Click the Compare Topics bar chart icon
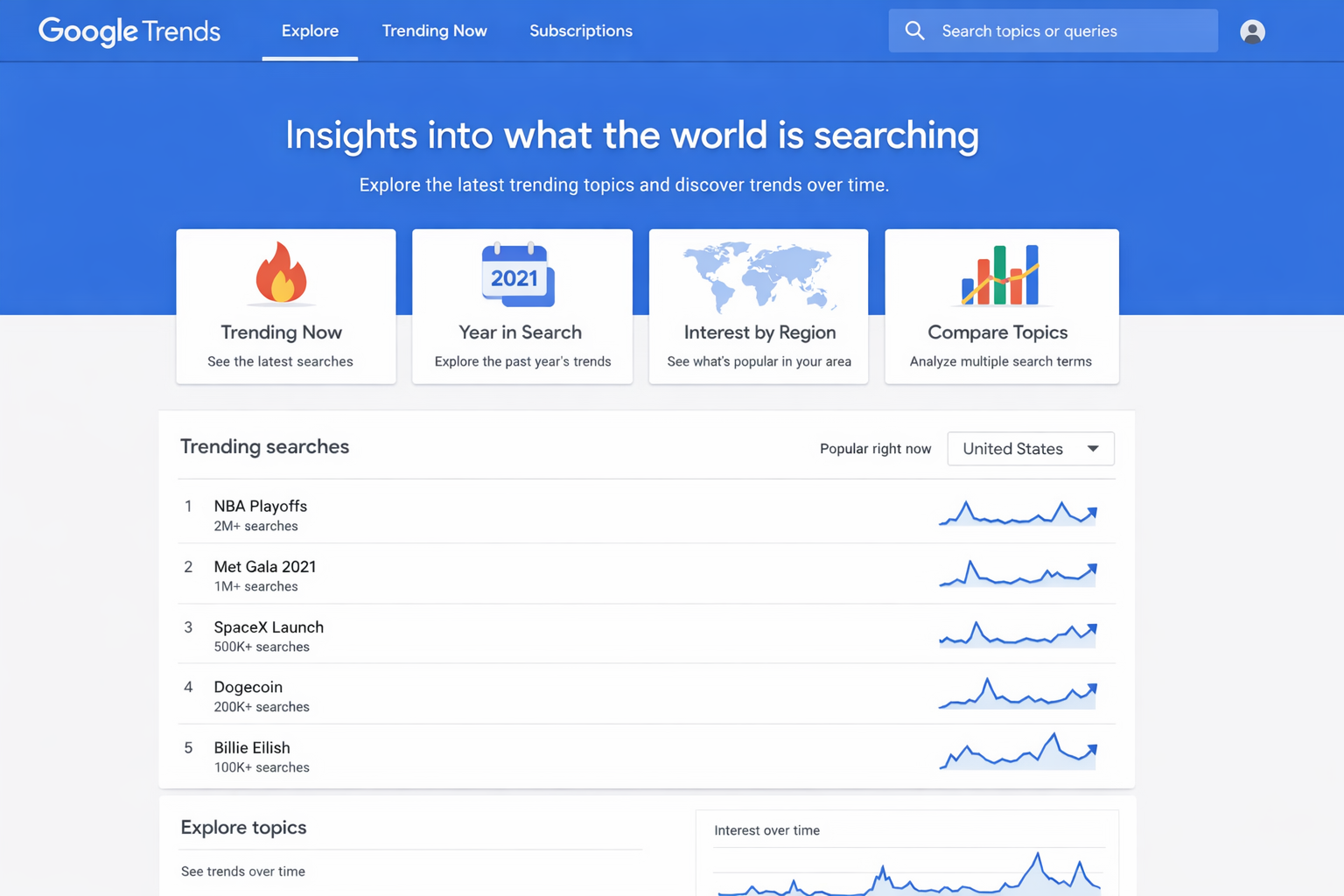 1000,275
